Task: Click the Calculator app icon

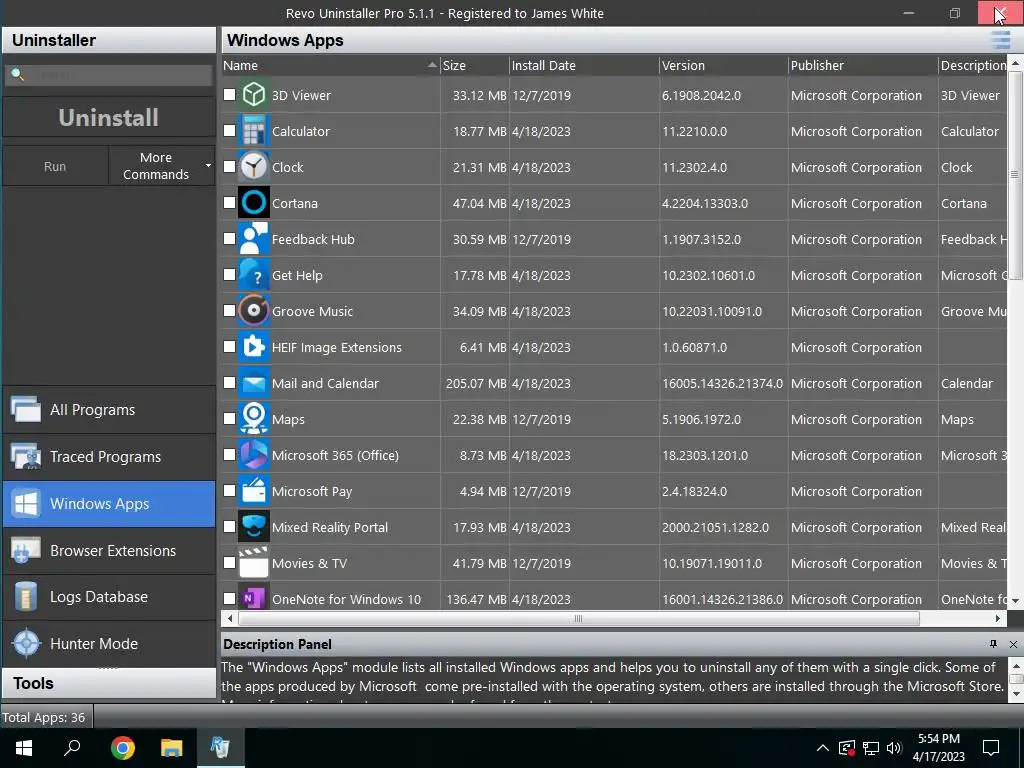Action: [x=253, y=131]
